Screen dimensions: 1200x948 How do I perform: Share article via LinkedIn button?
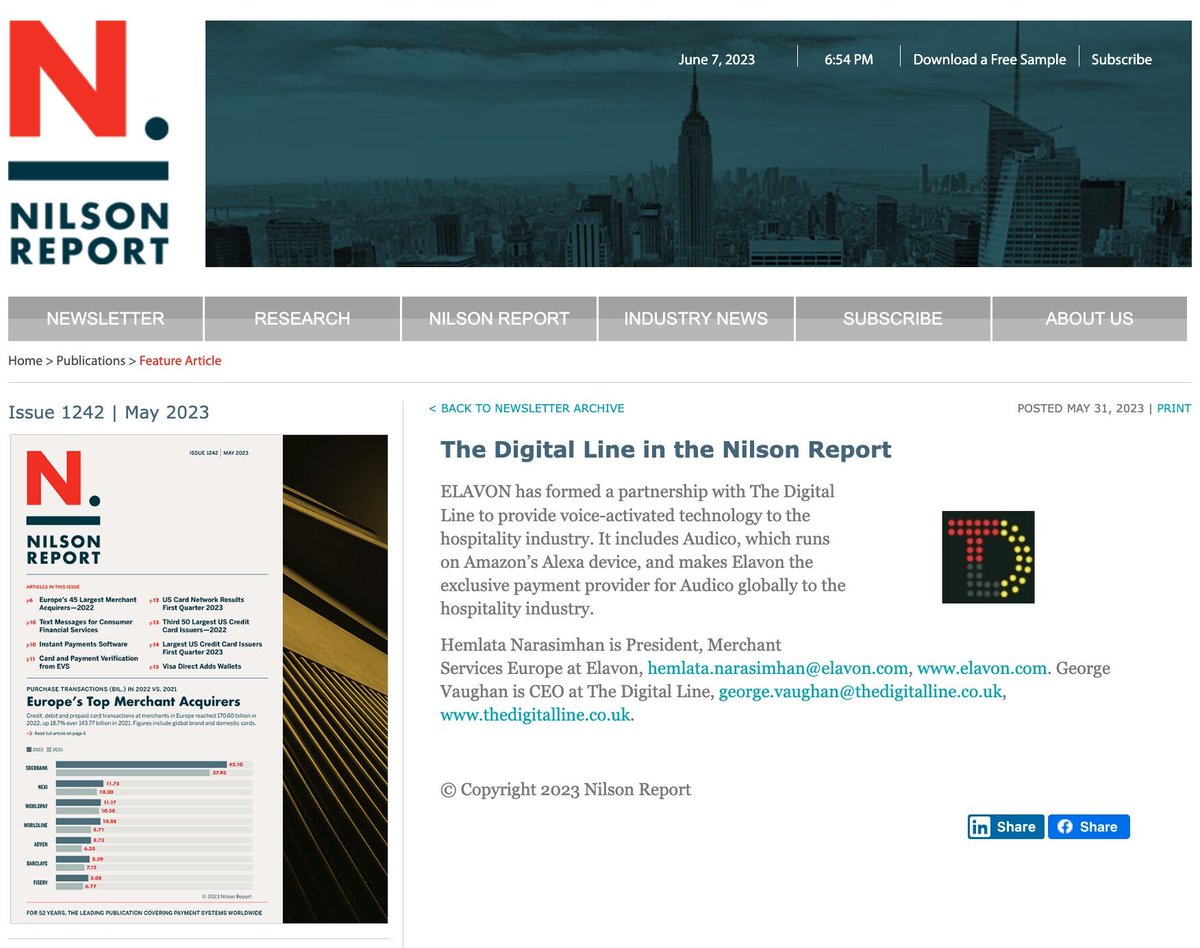click(x=1005, y=826)
